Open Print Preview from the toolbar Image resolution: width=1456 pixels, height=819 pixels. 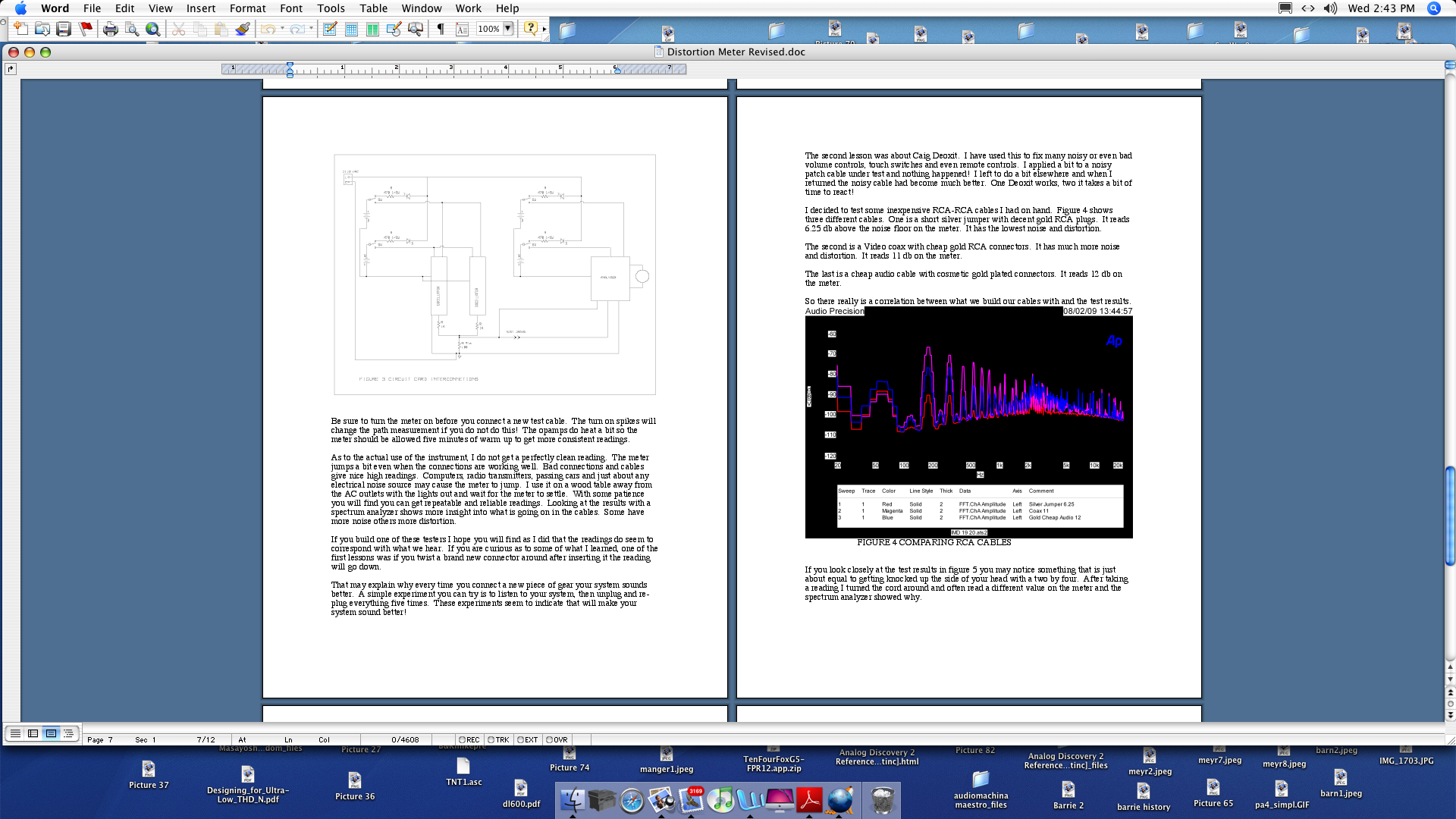[x=132, y=29]
